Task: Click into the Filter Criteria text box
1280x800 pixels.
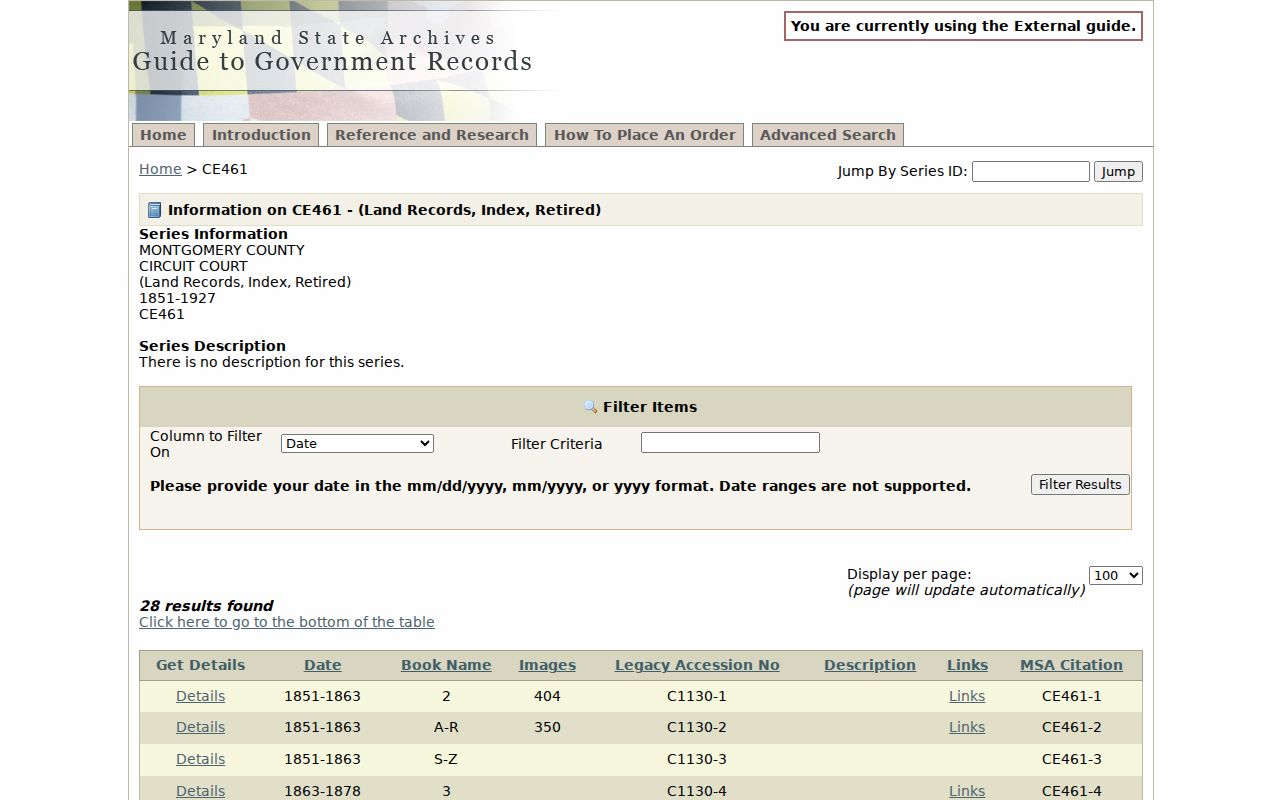Action: tap(730, 442)
